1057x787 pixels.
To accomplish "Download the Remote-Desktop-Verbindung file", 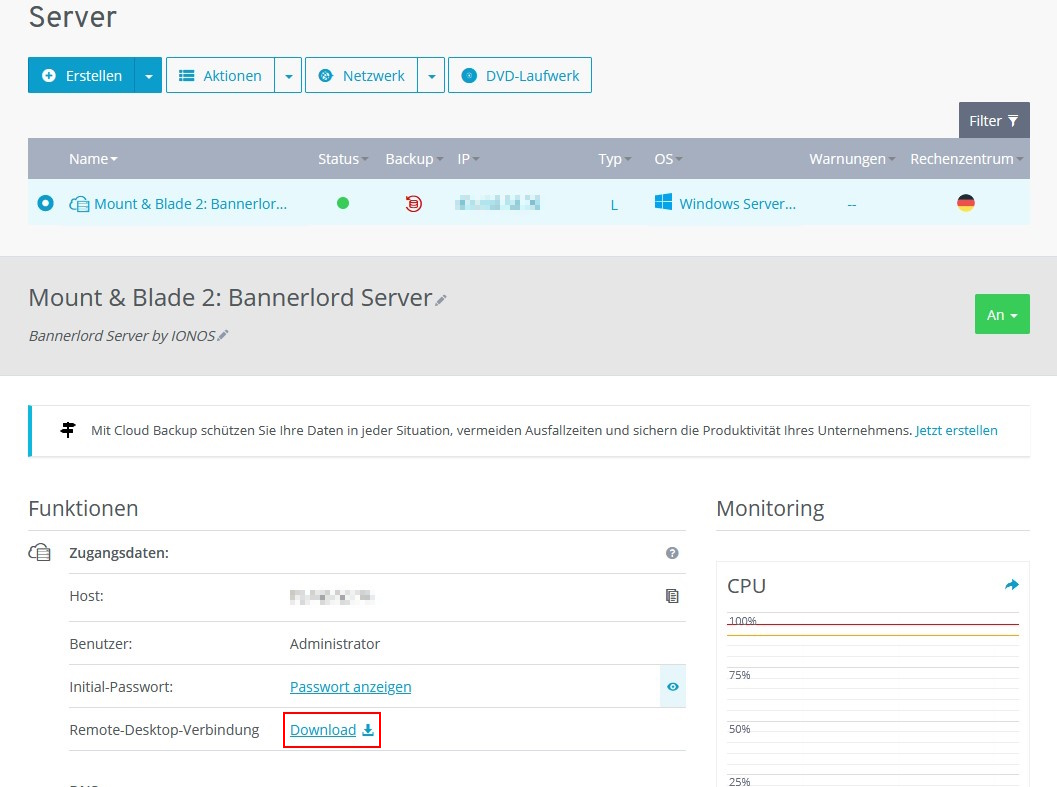I will point(332,730).
